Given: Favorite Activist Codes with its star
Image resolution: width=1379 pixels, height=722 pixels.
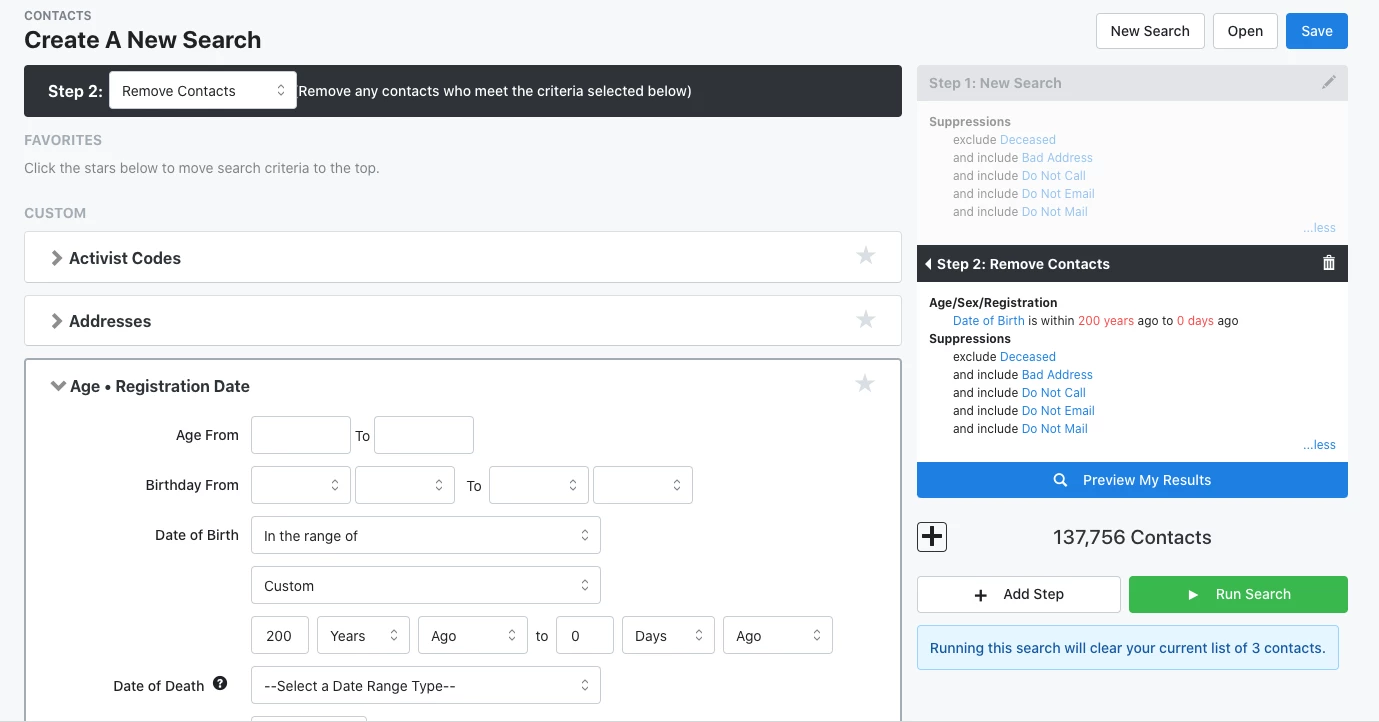Looking at the screenshot, I should point(865,256).
